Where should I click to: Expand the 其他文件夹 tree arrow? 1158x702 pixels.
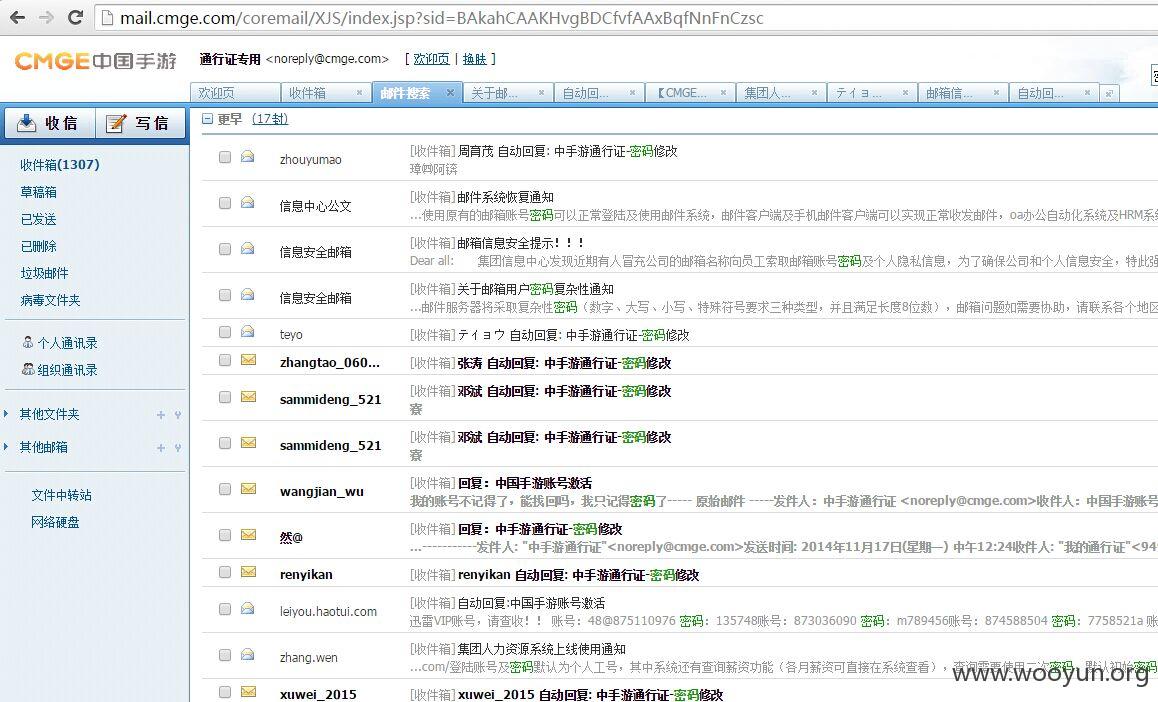pyautogui.click(x=7, y=414)
